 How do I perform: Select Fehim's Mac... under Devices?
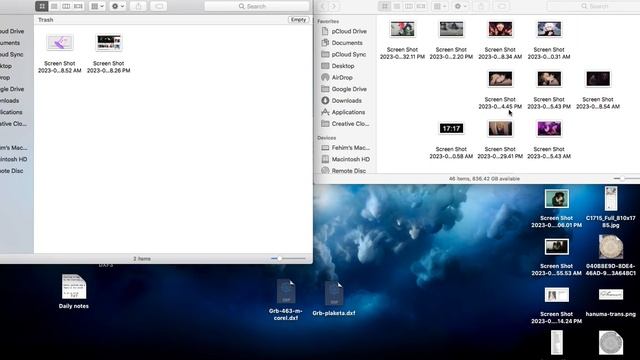[x=346, y=147]
